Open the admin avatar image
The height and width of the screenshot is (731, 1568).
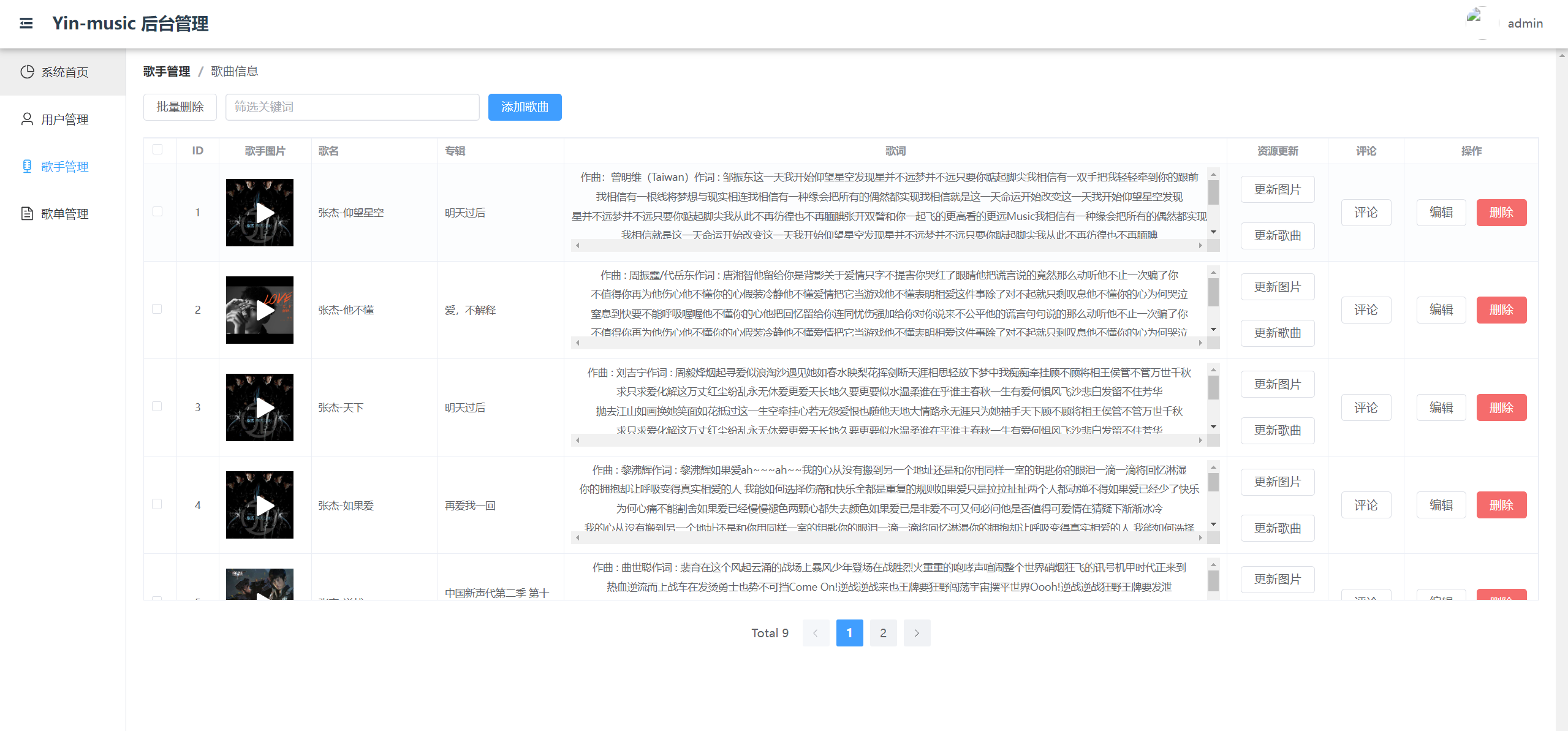point(1482,23)
